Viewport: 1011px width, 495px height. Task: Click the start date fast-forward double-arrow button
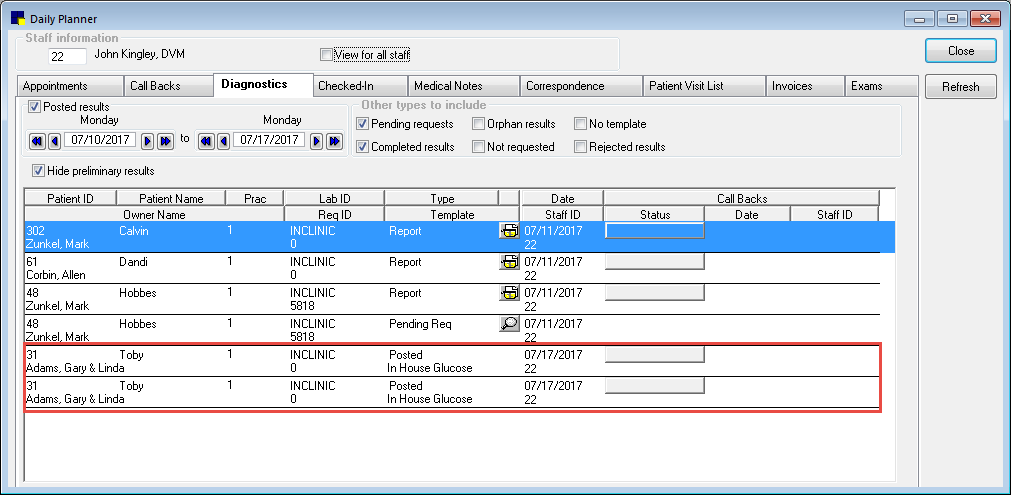(165, 141)
